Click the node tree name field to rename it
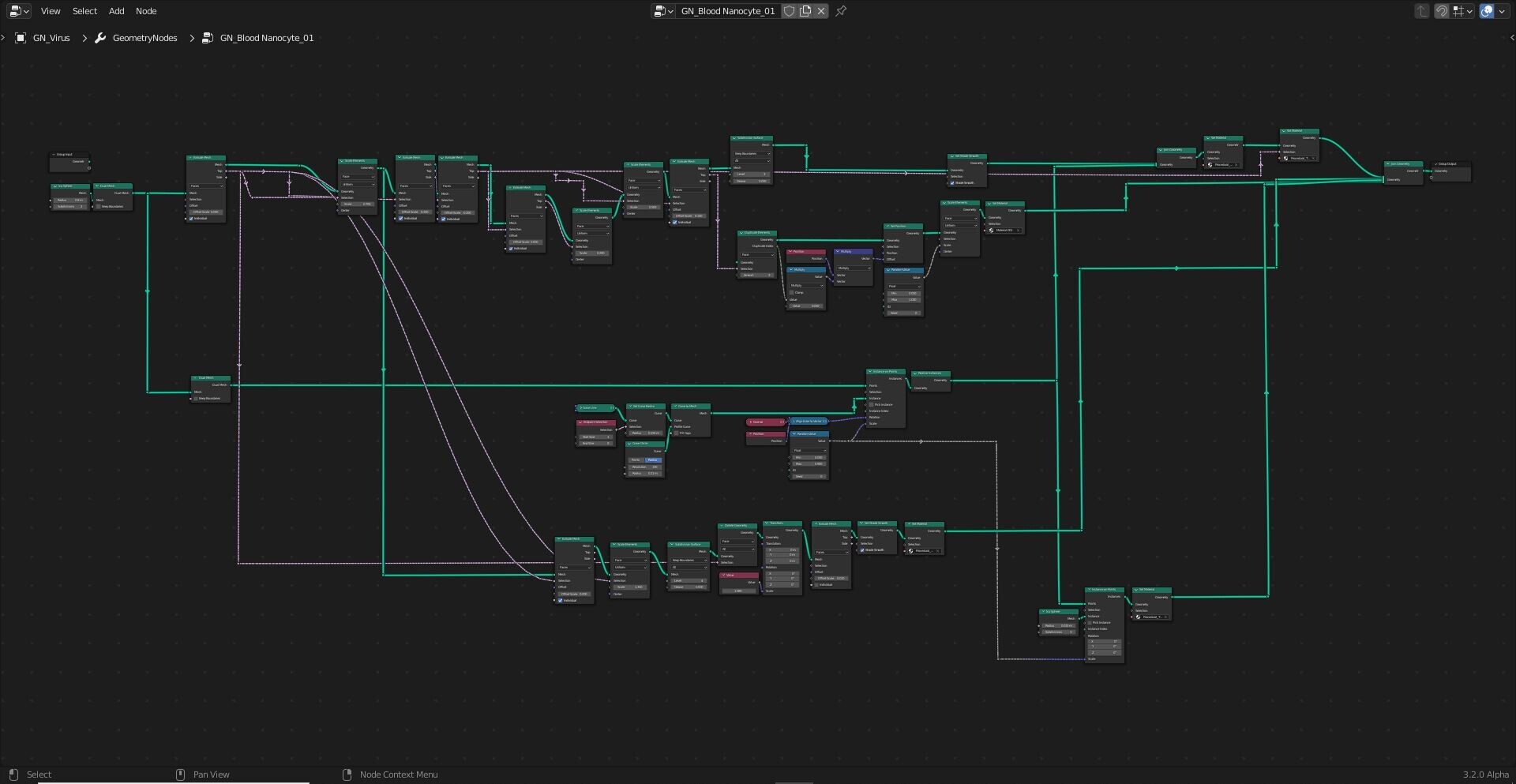Viewport: 1516px width, 784px height. [x=726, y=11]
